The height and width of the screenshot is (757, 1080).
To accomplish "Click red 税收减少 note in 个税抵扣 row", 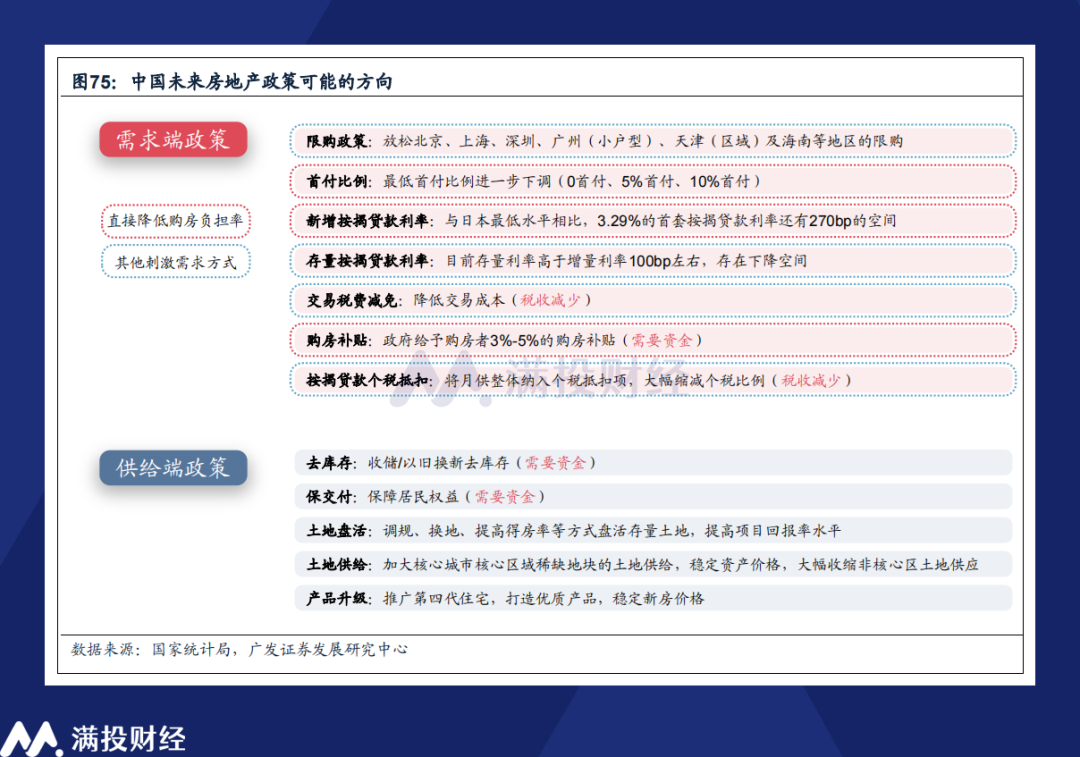I will click(x=811, y=380).
